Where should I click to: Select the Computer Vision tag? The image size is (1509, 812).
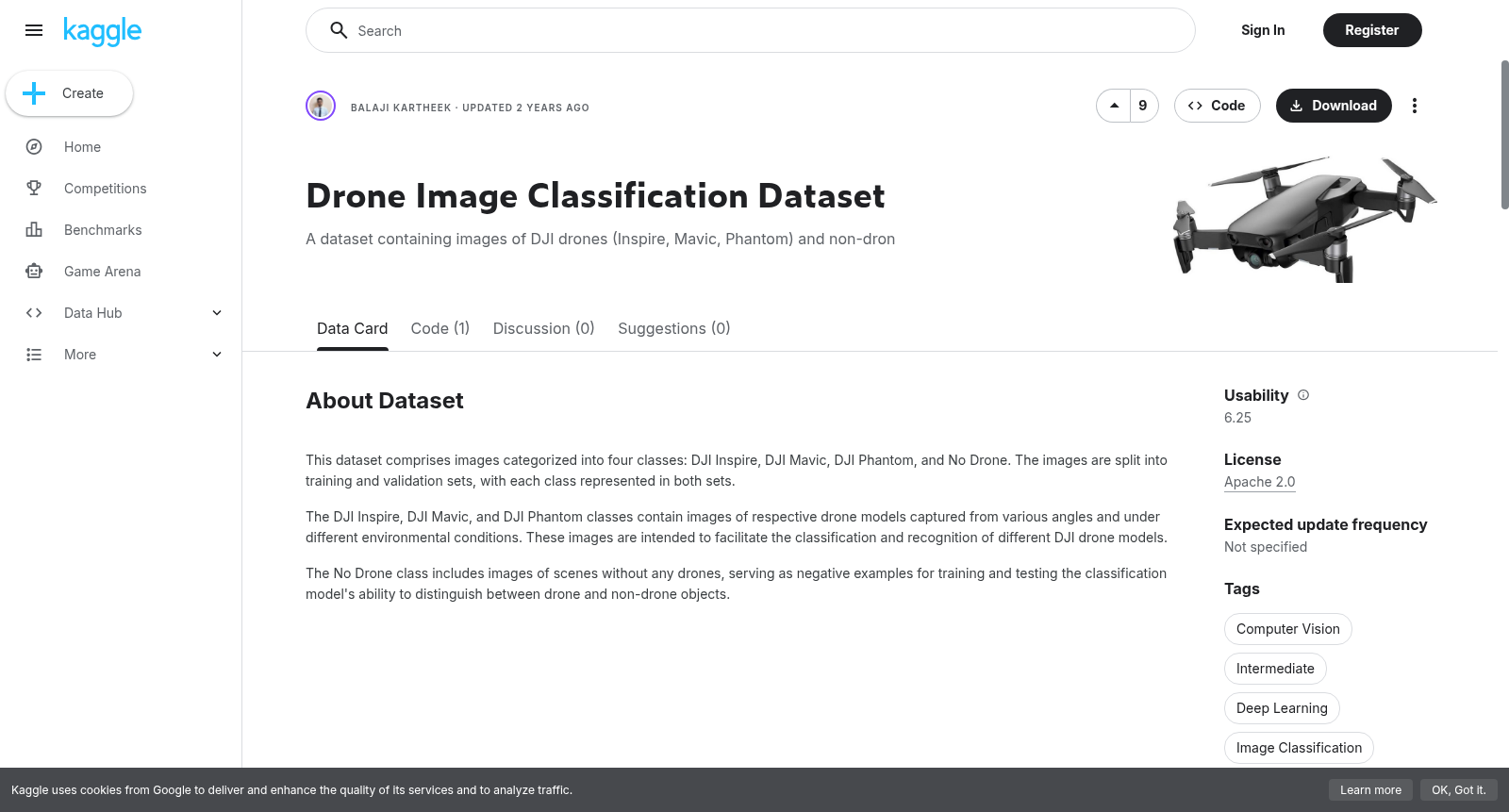(x=1287, y=629)
